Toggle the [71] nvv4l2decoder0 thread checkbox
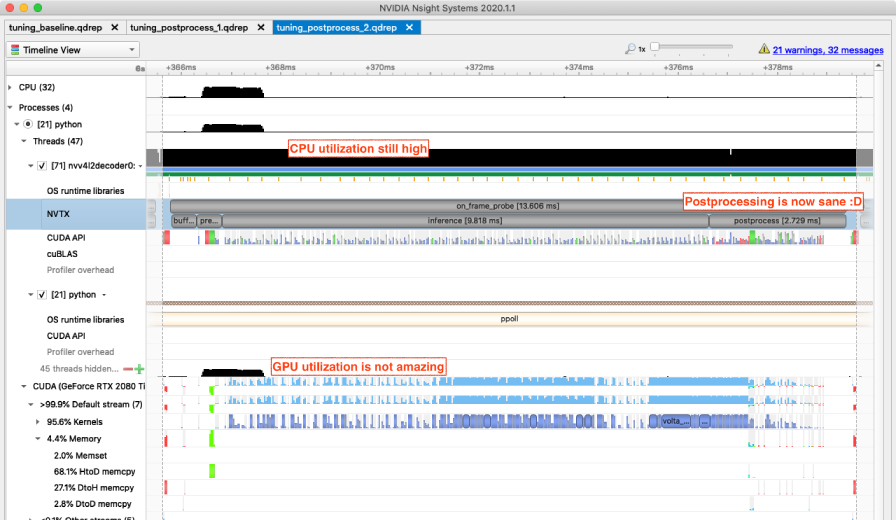 (42, 166)
